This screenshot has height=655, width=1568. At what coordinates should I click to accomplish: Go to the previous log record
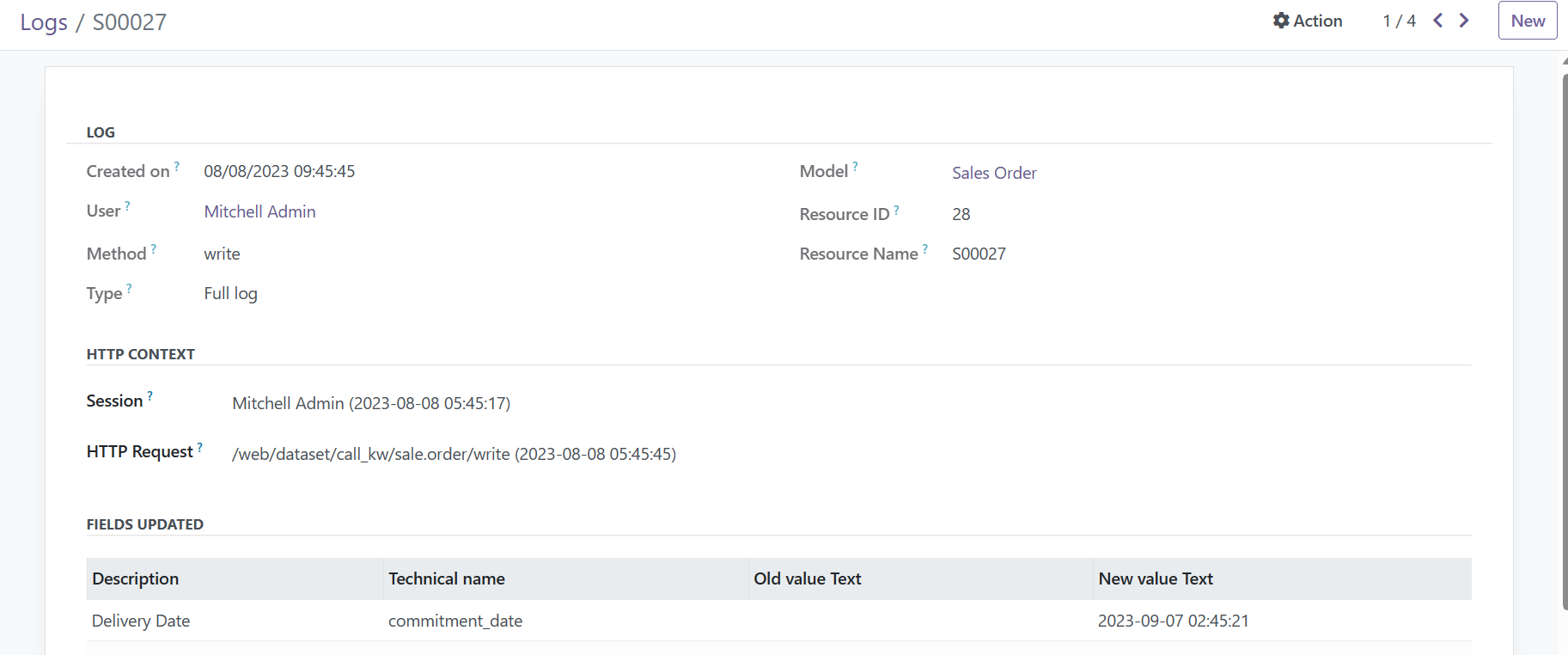pos(1437,21)
